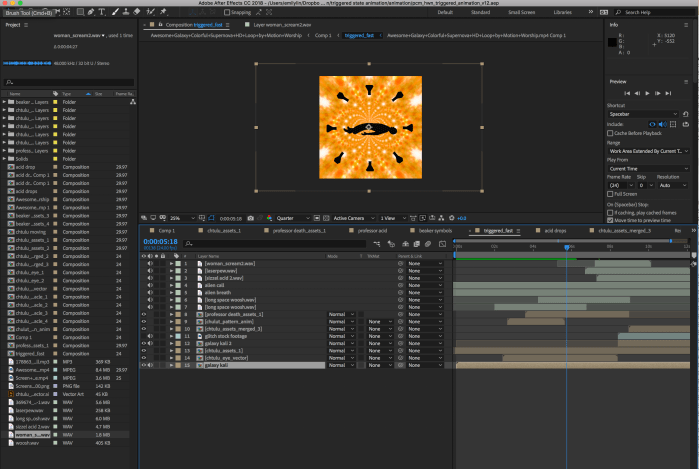
Task: Reset exposure icon in viewer
Action: point(452,218)
